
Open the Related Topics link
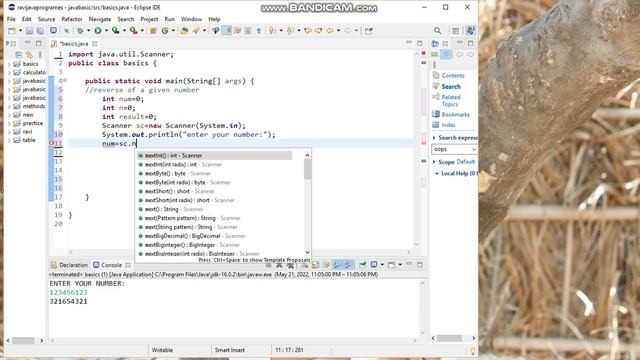pos(451,101)
